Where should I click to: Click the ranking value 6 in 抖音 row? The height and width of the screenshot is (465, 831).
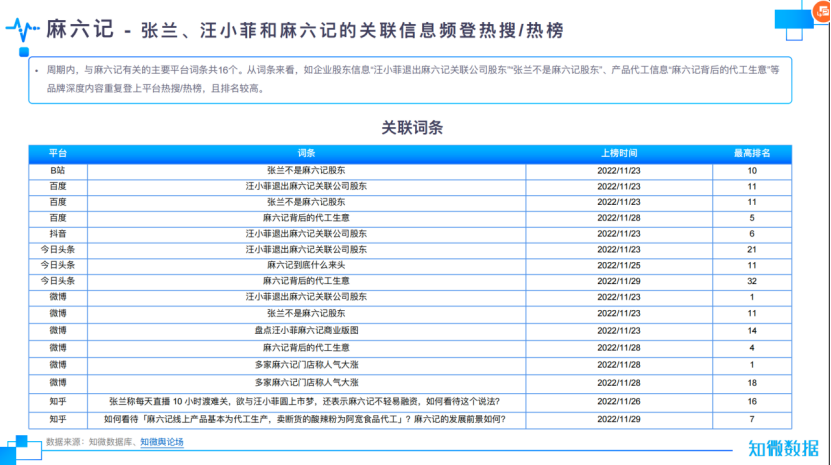pos(752,234)
